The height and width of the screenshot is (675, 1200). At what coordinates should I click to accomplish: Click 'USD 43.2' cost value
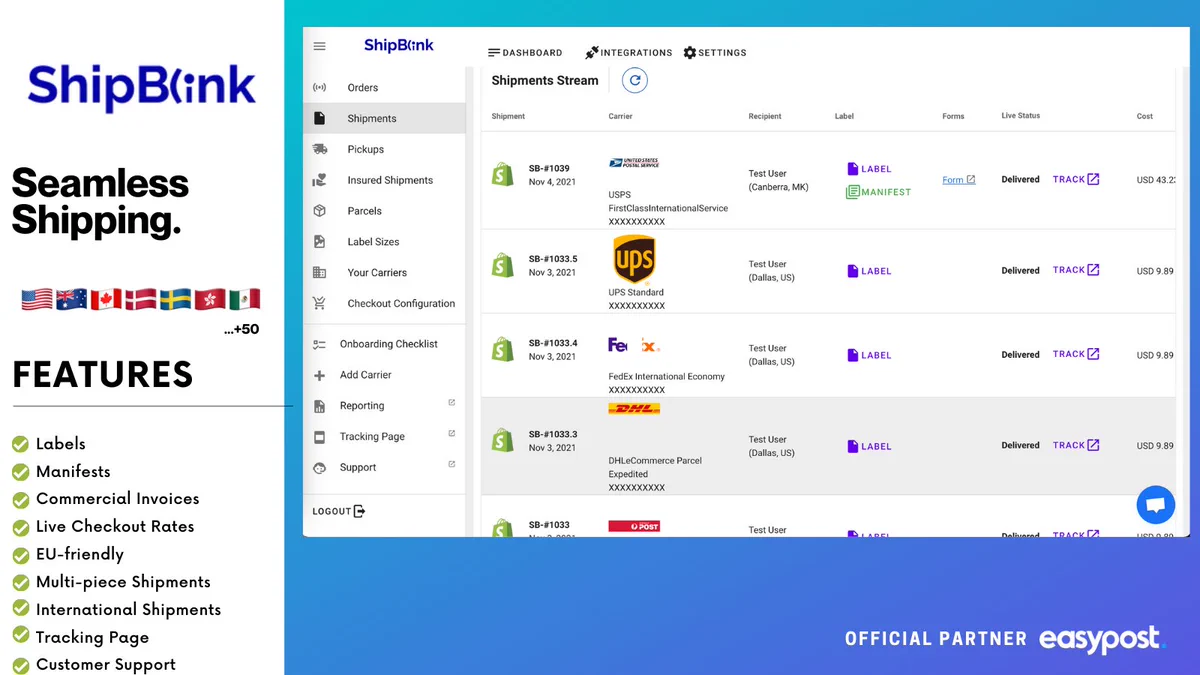[1156, 180]
